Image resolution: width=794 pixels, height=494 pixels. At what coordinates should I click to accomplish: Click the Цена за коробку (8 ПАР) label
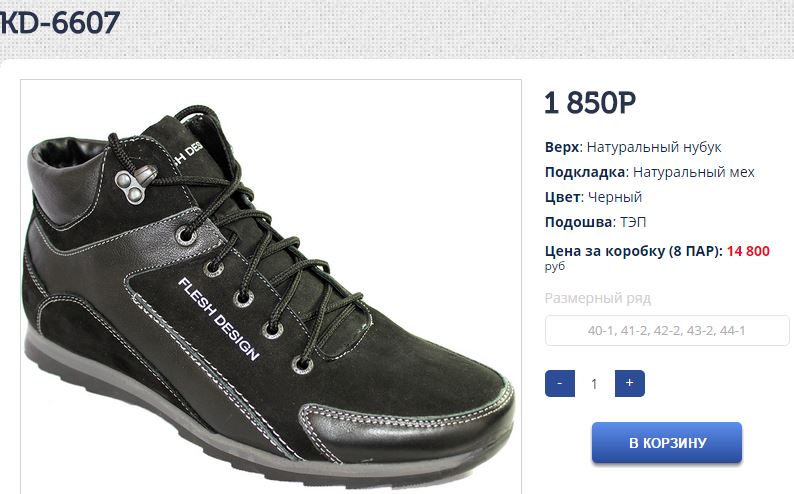(634, 251)
